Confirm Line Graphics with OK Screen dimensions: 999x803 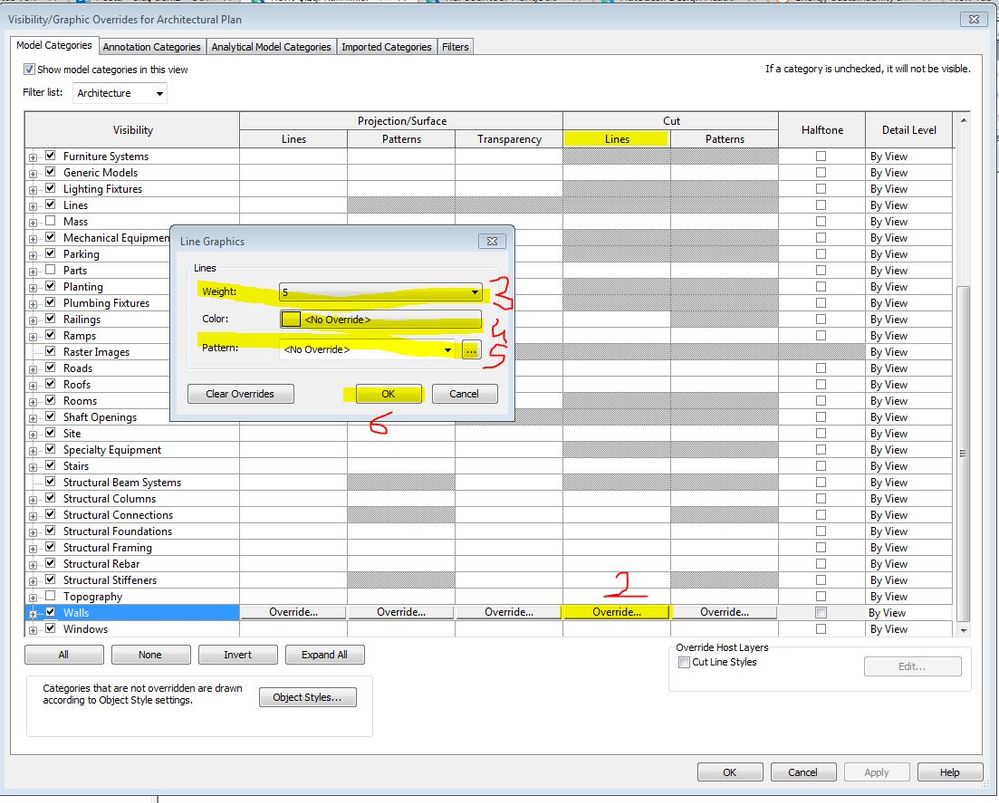pos(388,394)
